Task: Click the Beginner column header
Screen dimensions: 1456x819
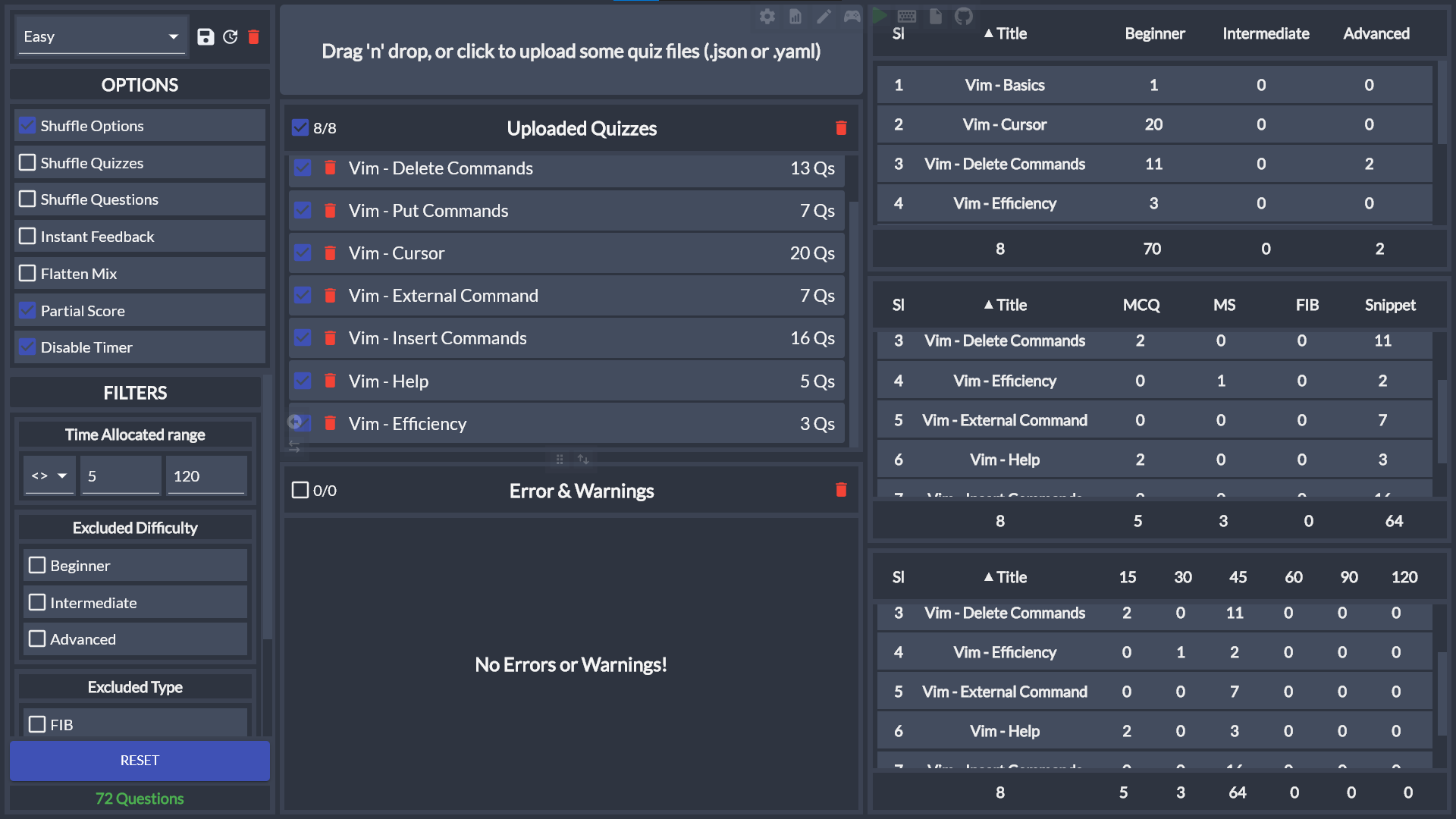Action: click(x=1153, y=33)
